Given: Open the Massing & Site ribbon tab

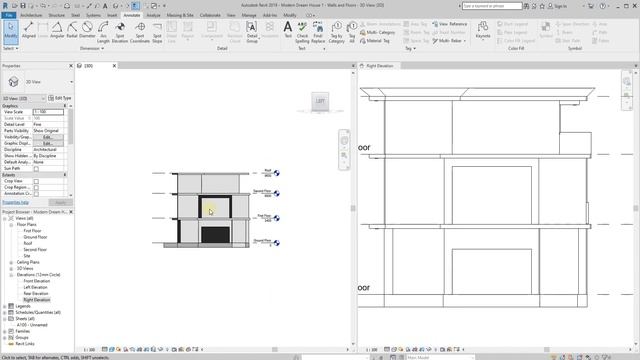Looking at the screenshot, I should pyautogui.click(x=180, y=15).
